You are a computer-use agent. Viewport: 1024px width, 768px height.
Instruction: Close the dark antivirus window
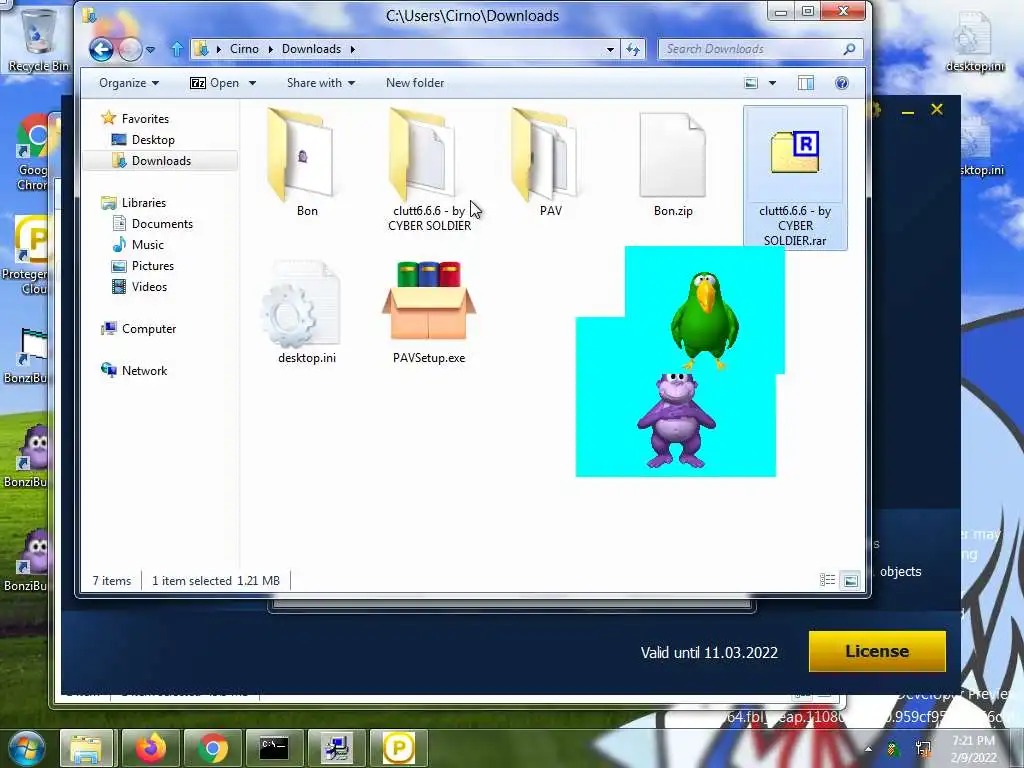[x=936, y=109]
